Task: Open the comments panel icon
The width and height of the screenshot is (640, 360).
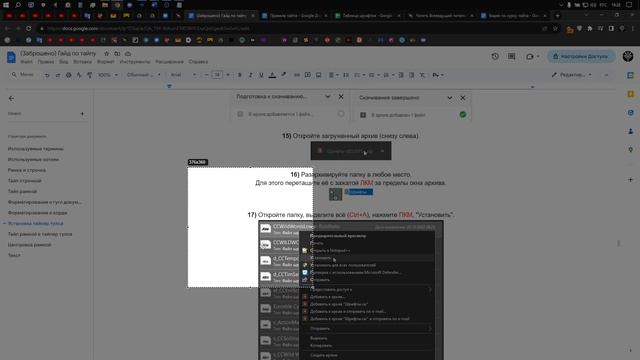Action: [x=511, y=56]
